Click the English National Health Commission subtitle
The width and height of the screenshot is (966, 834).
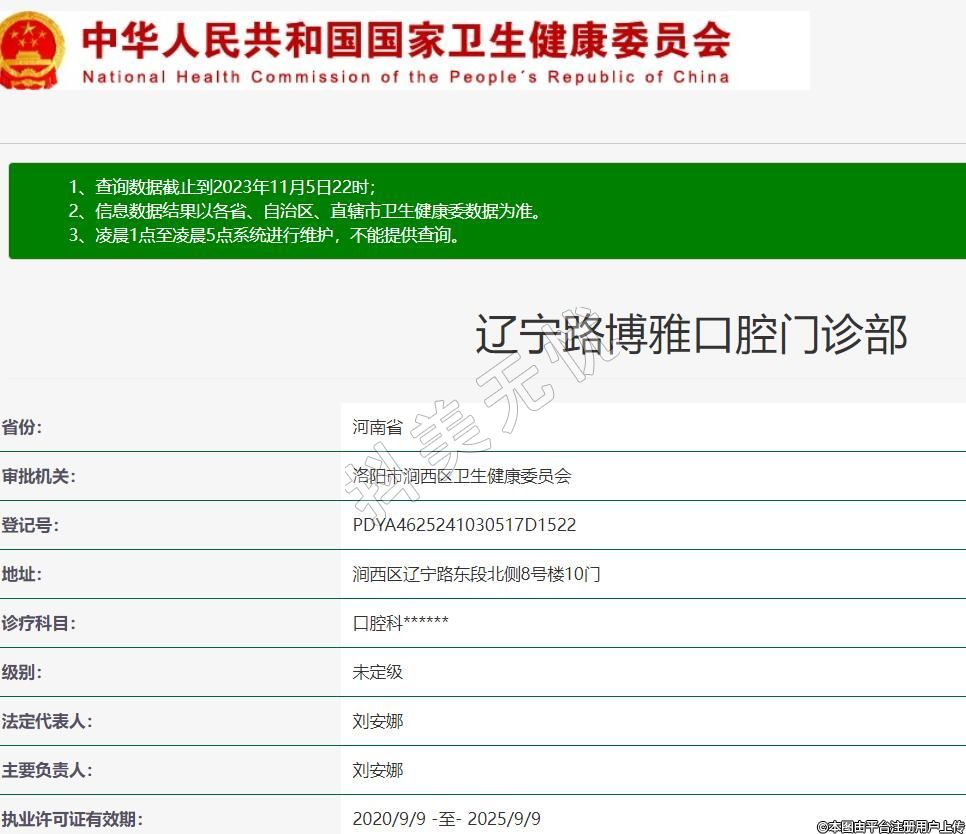click(405, 77)
